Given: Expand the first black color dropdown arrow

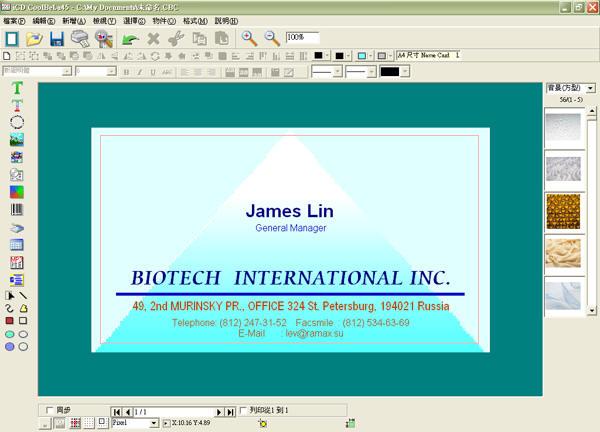Looking at the screenshot, I should (327, 56).
